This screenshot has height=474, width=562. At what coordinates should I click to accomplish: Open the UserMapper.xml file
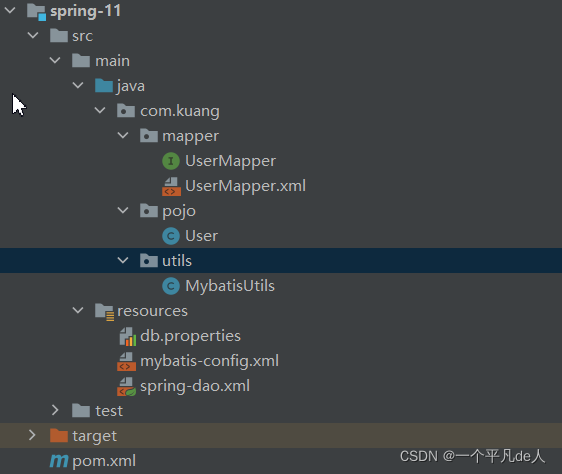(246, 186)
